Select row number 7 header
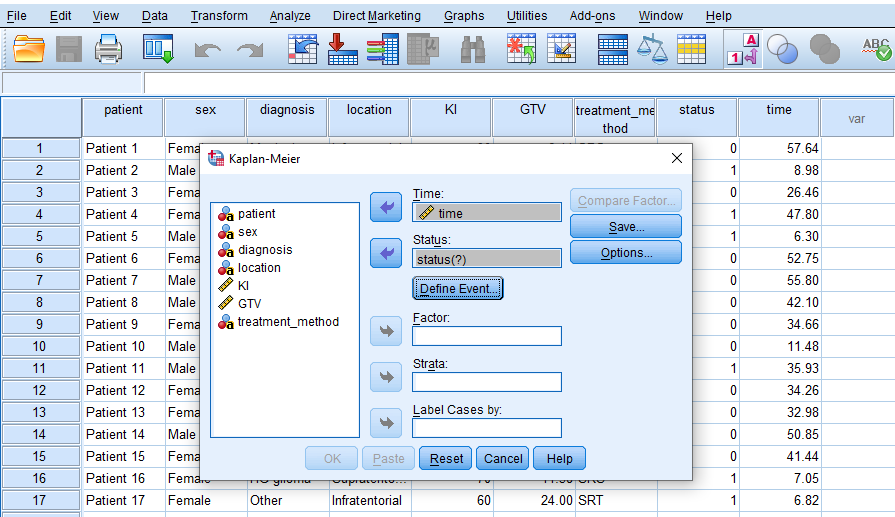The image size is (895, 517). pyautogui.click(x=40, y=280)
